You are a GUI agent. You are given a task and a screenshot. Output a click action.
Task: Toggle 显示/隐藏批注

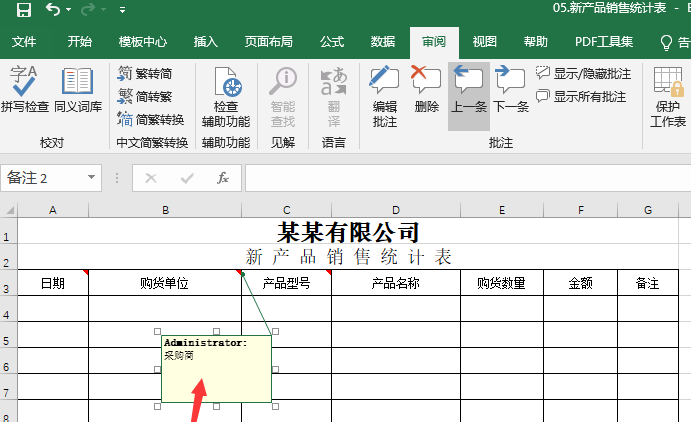click(583, 73)
